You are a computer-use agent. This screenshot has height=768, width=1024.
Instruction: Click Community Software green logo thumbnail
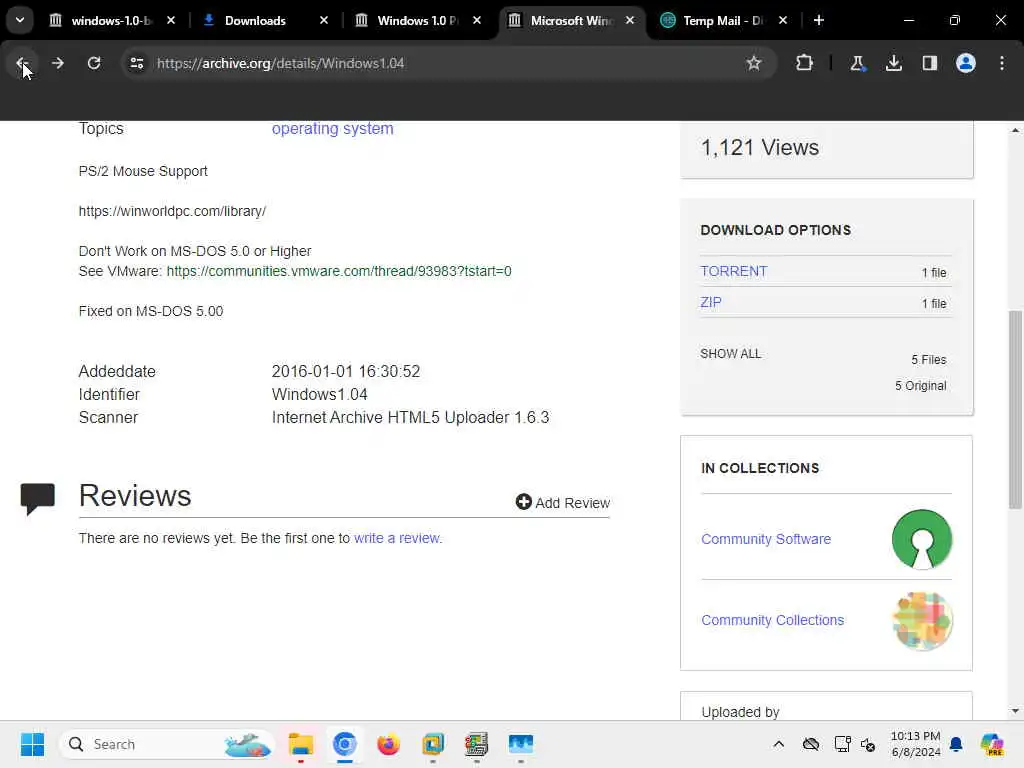pos(921,539)
